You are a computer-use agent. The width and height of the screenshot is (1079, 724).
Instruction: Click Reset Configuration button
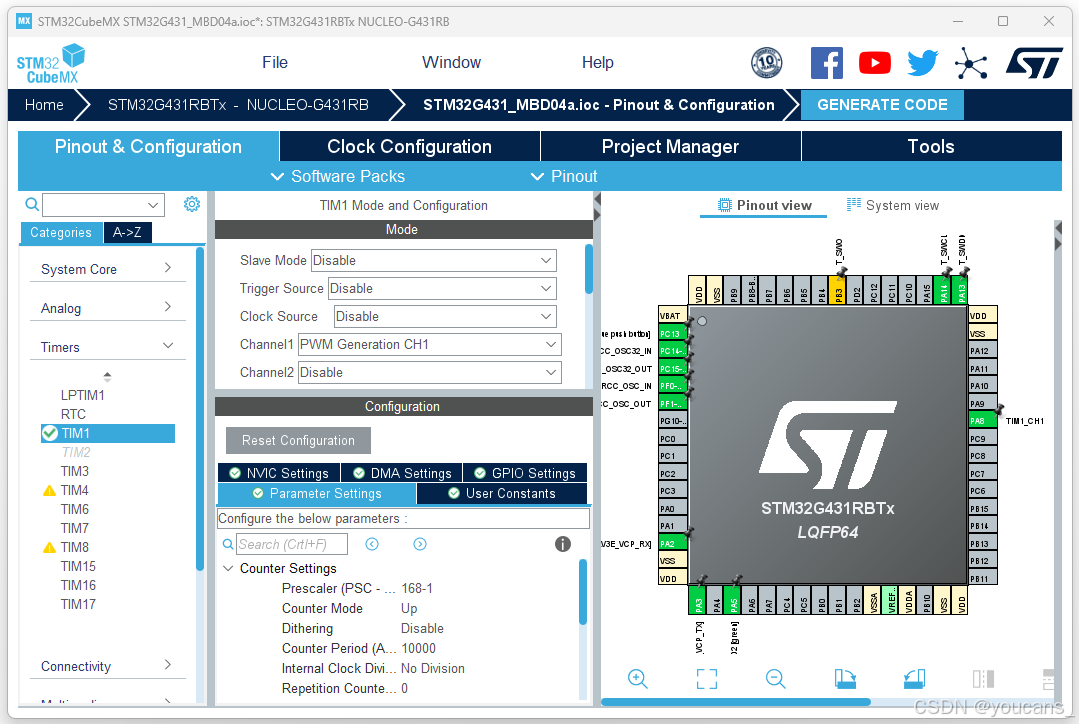tap(298, 440)
